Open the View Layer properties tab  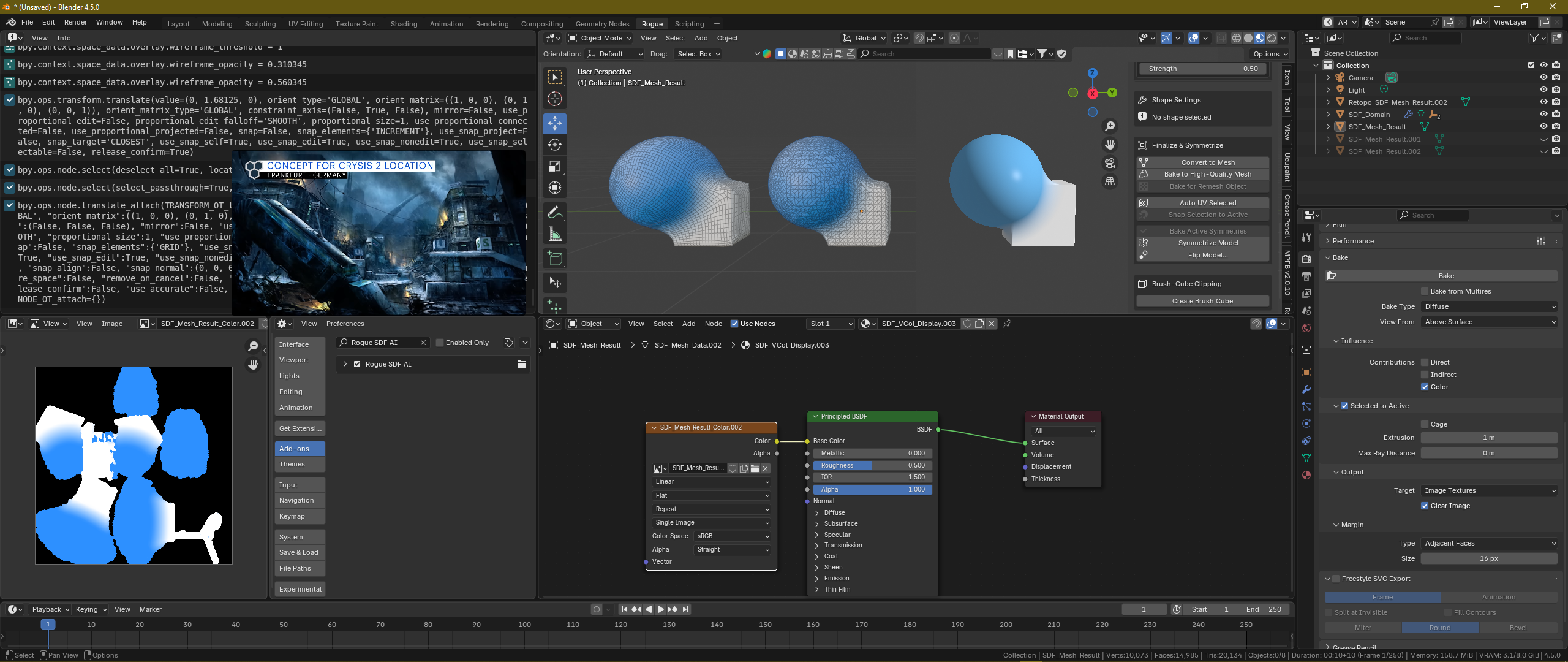[x=1306, y=294]
